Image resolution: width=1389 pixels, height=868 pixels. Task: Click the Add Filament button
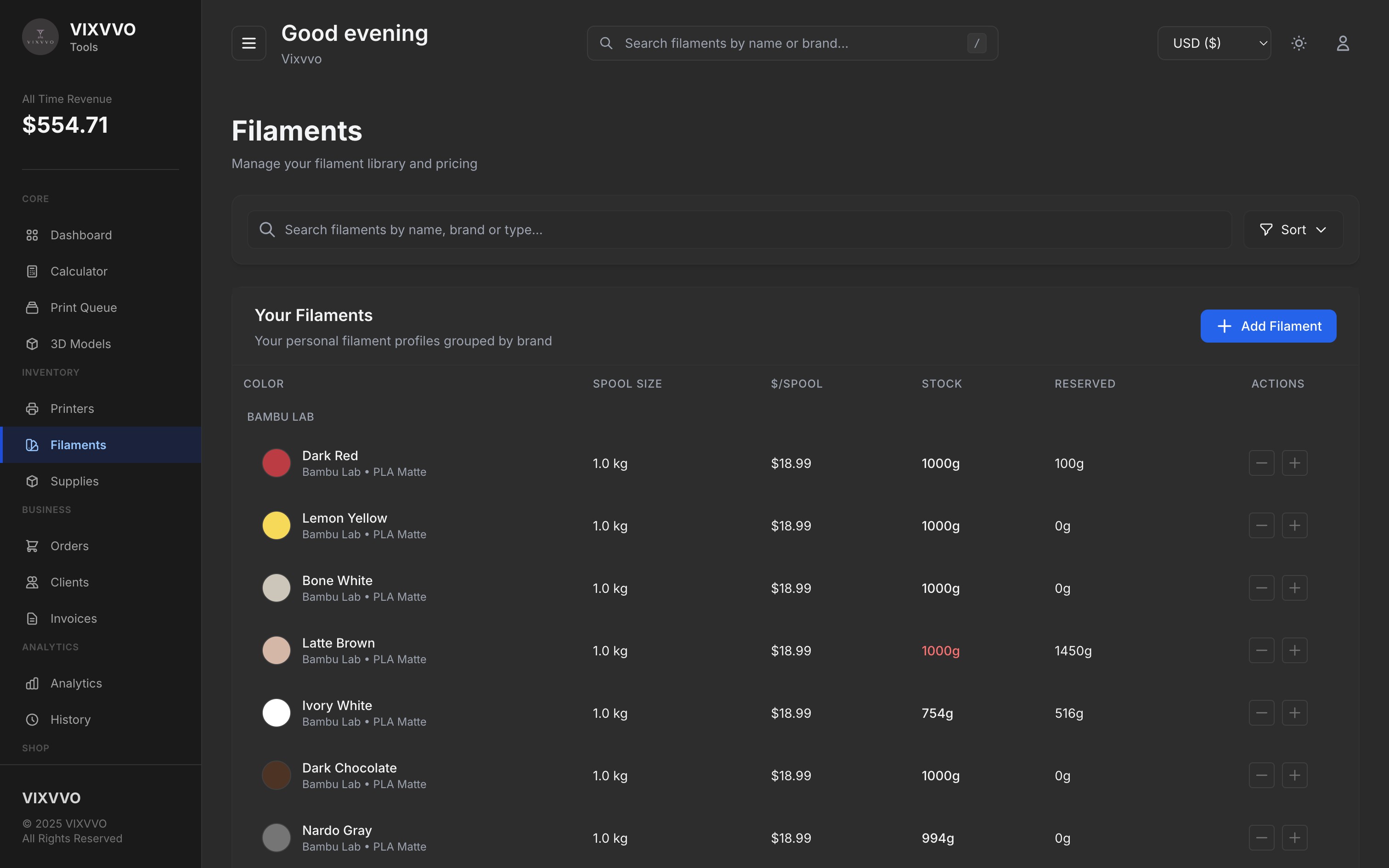pos(1268,326)
